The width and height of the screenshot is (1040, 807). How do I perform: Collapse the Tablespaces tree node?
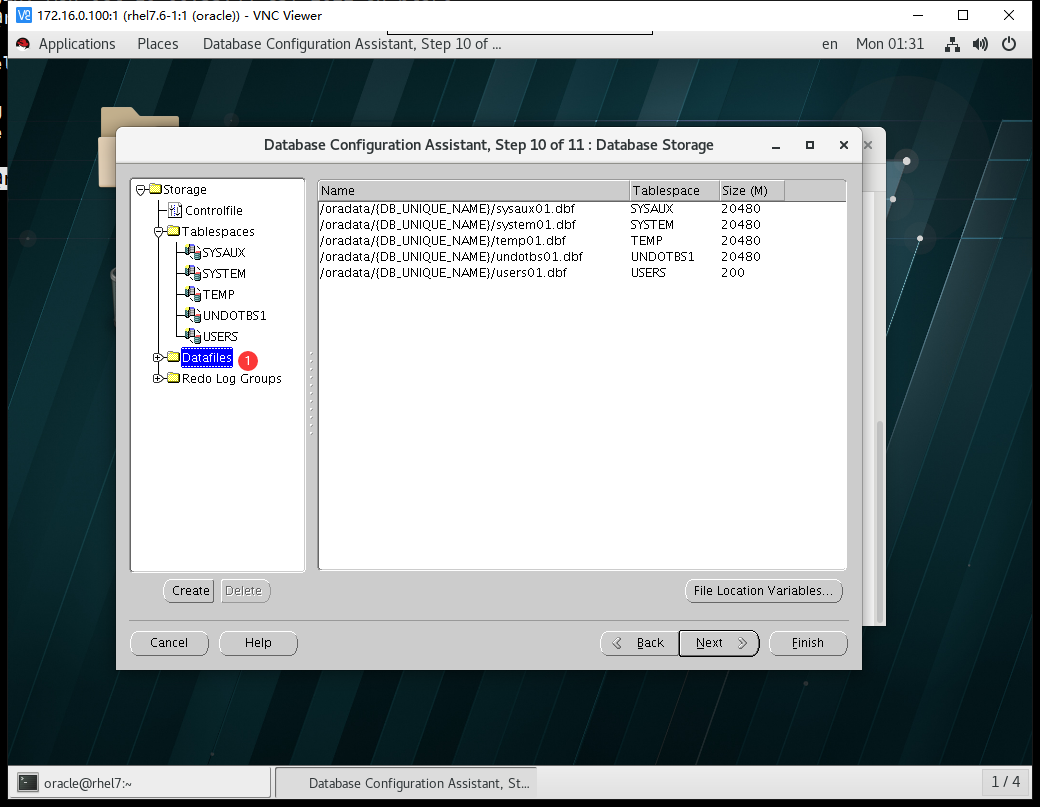pyautogui.click(x=159, y=232)
